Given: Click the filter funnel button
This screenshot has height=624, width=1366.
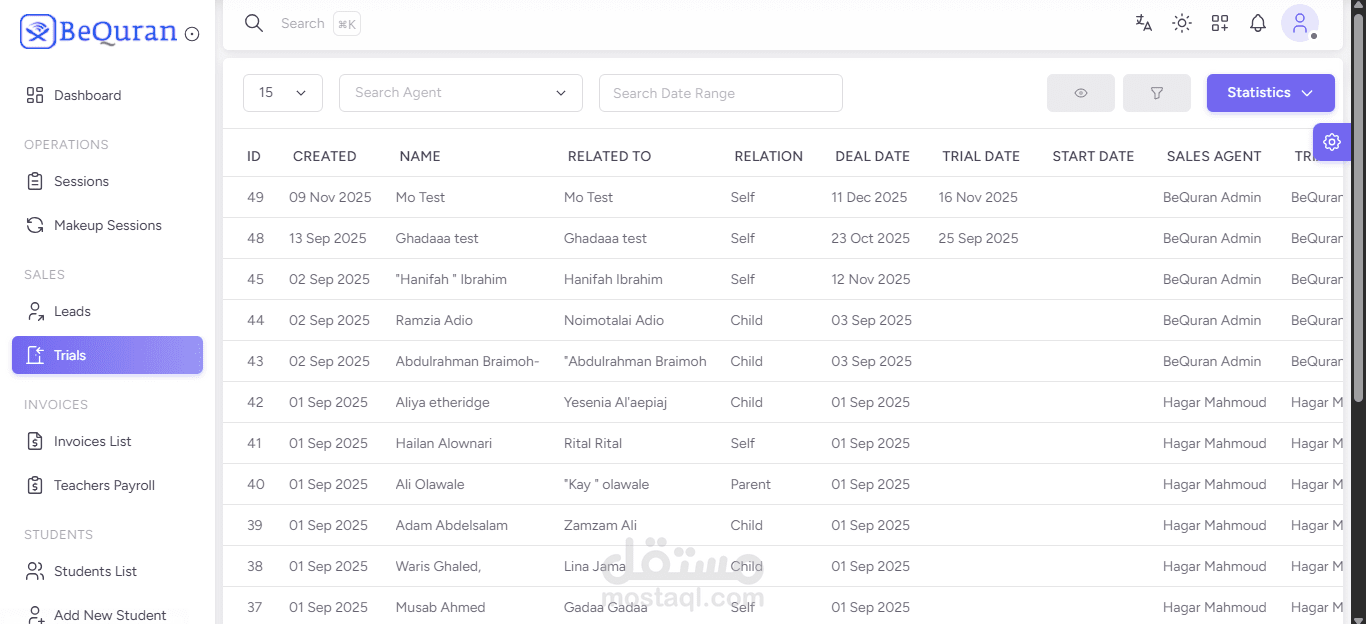Looking at the screenshot, I should coord(1157,93).
